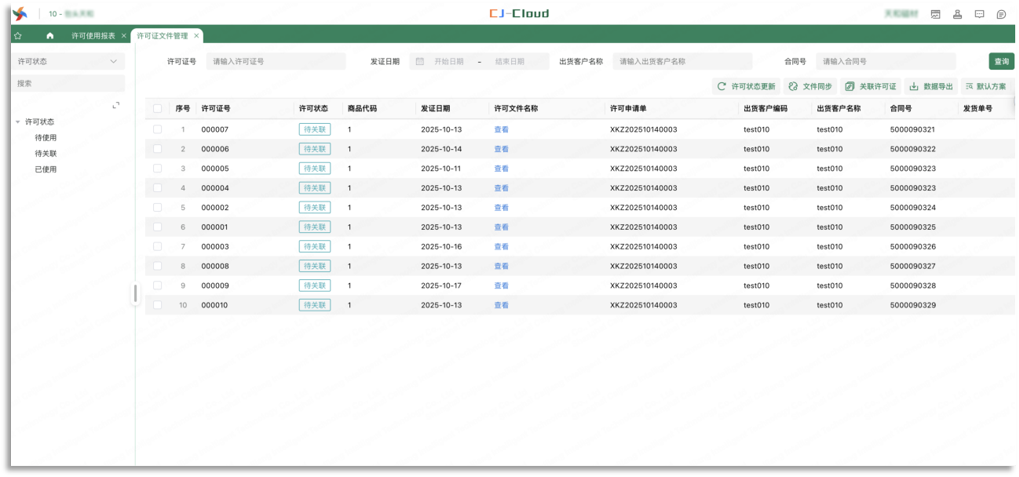The image size is (1019, 477).
Task: Select the checkbox for license 000010
Action: tap(157, 305)
